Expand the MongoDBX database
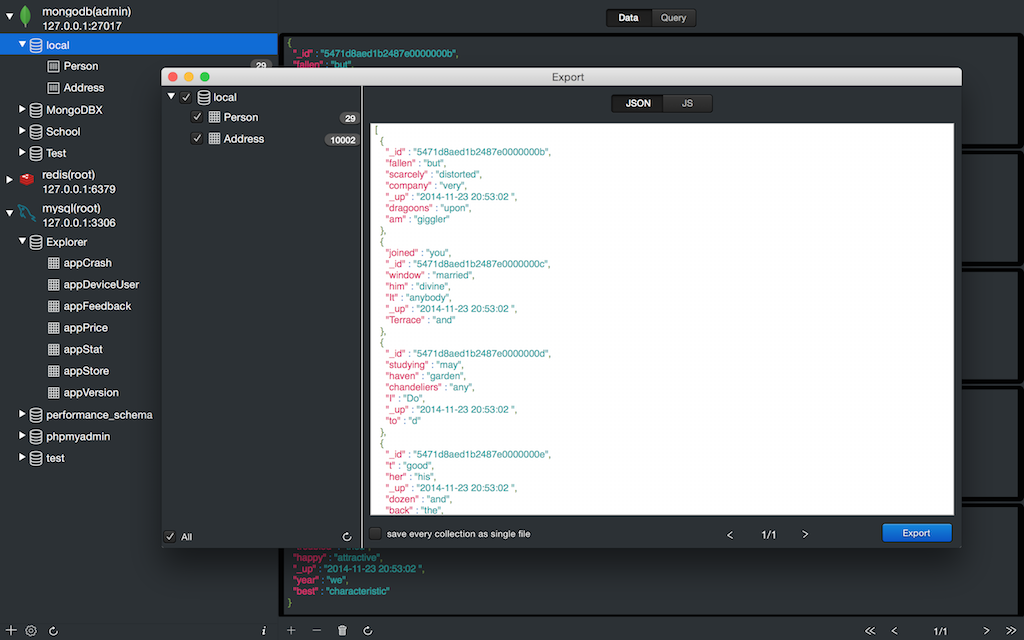This screenshot has height=640, width=1024. click(23, 109)
